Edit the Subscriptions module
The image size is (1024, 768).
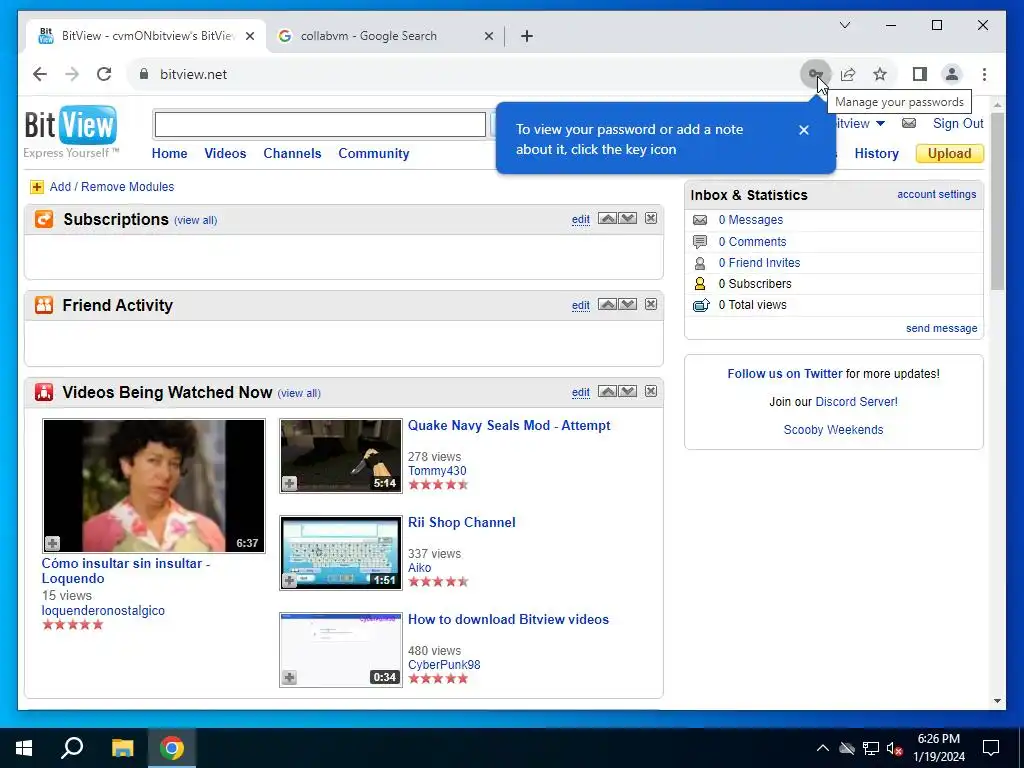point(581,219)
